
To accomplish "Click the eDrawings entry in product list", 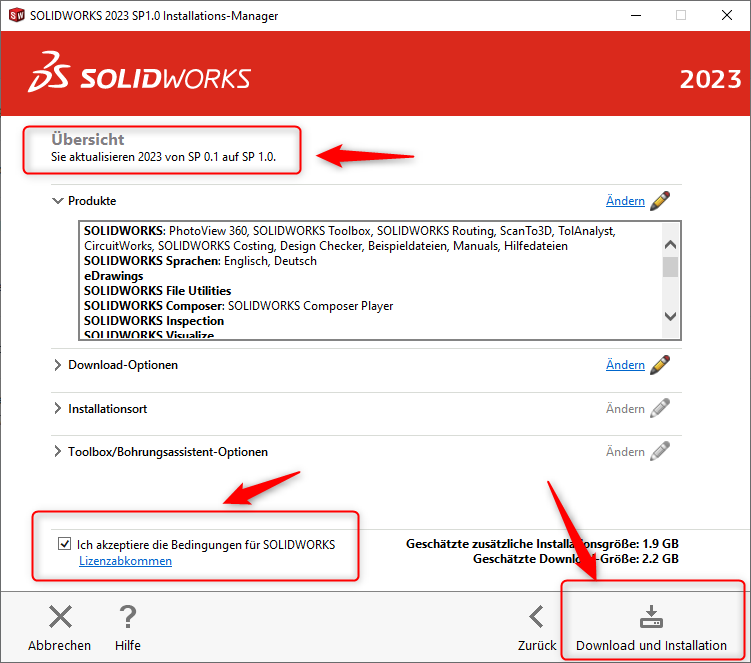I will [114, 276].
